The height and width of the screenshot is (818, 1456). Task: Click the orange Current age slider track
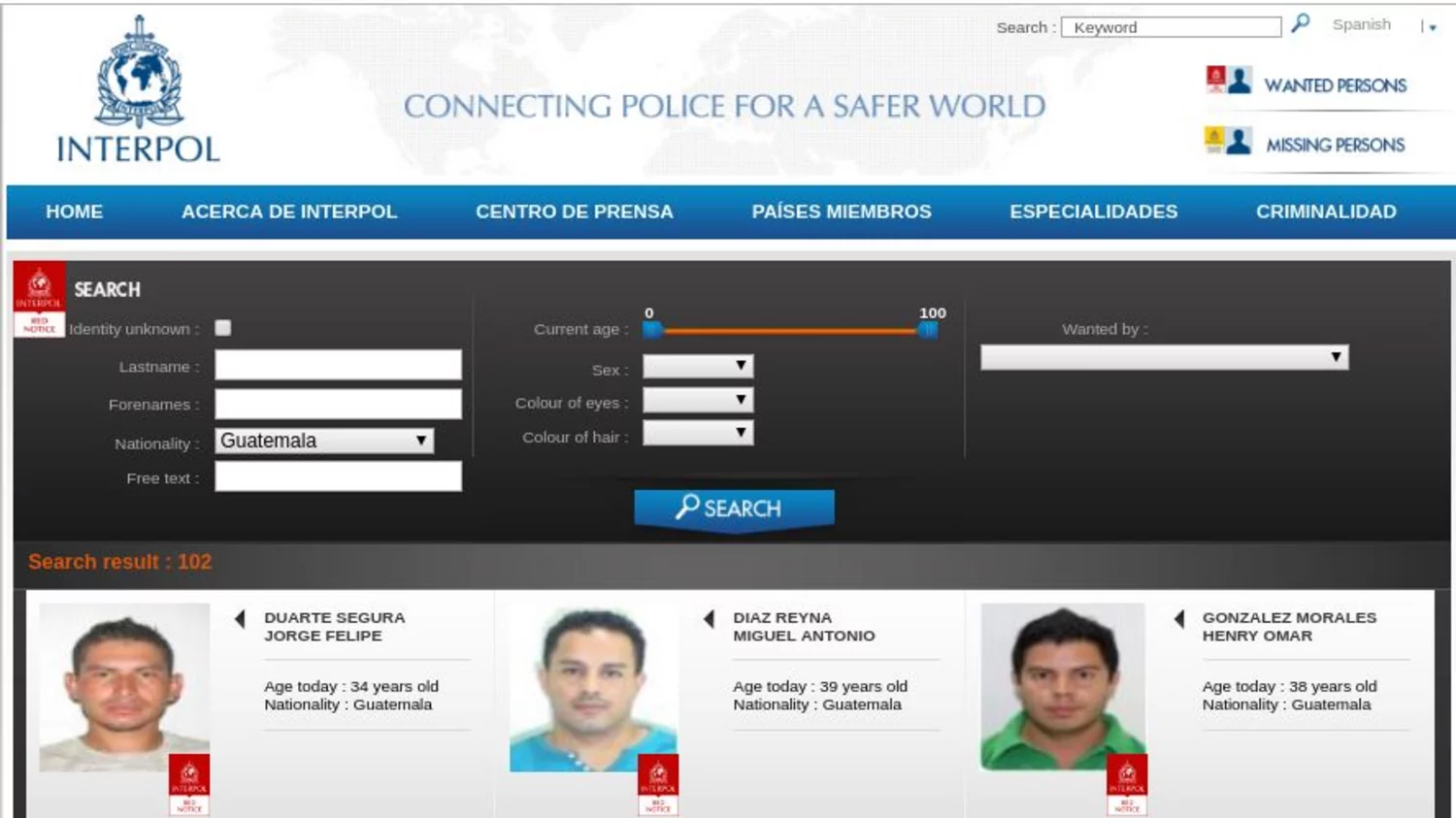790,331
